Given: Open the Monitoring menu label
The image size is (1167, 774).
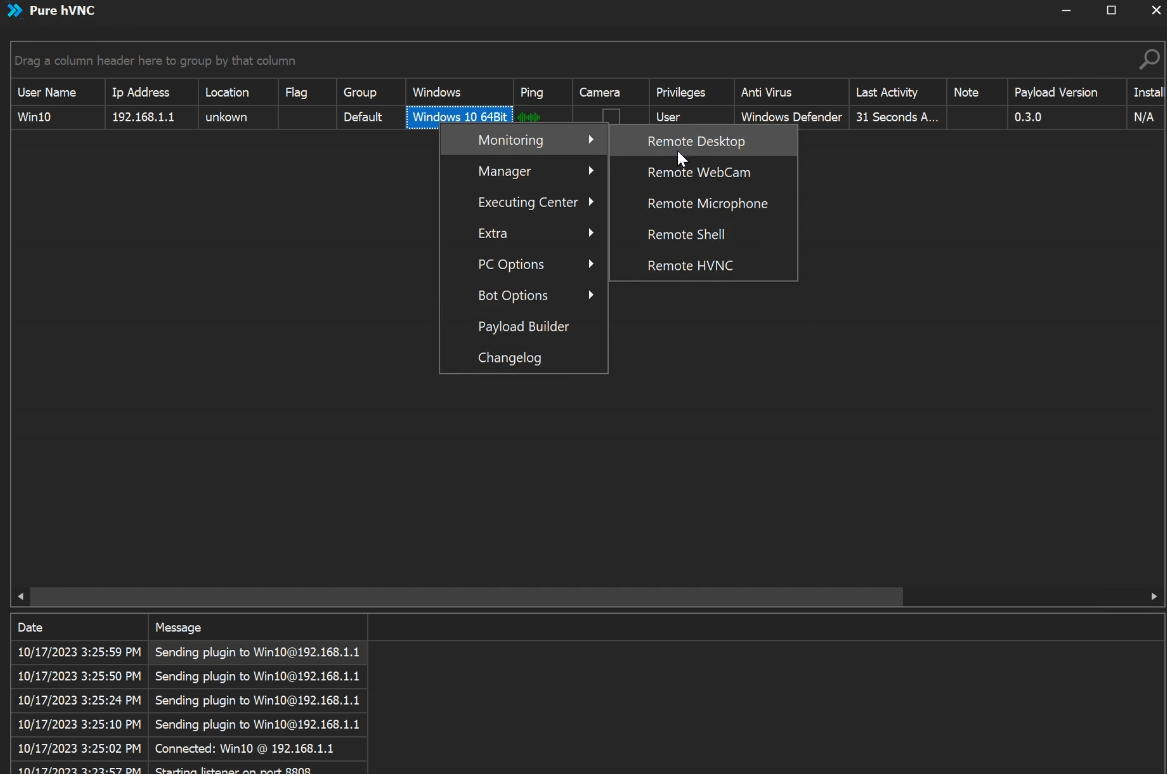Looking at the screenshot, I should pyautogui.click(x=511, y=140).
